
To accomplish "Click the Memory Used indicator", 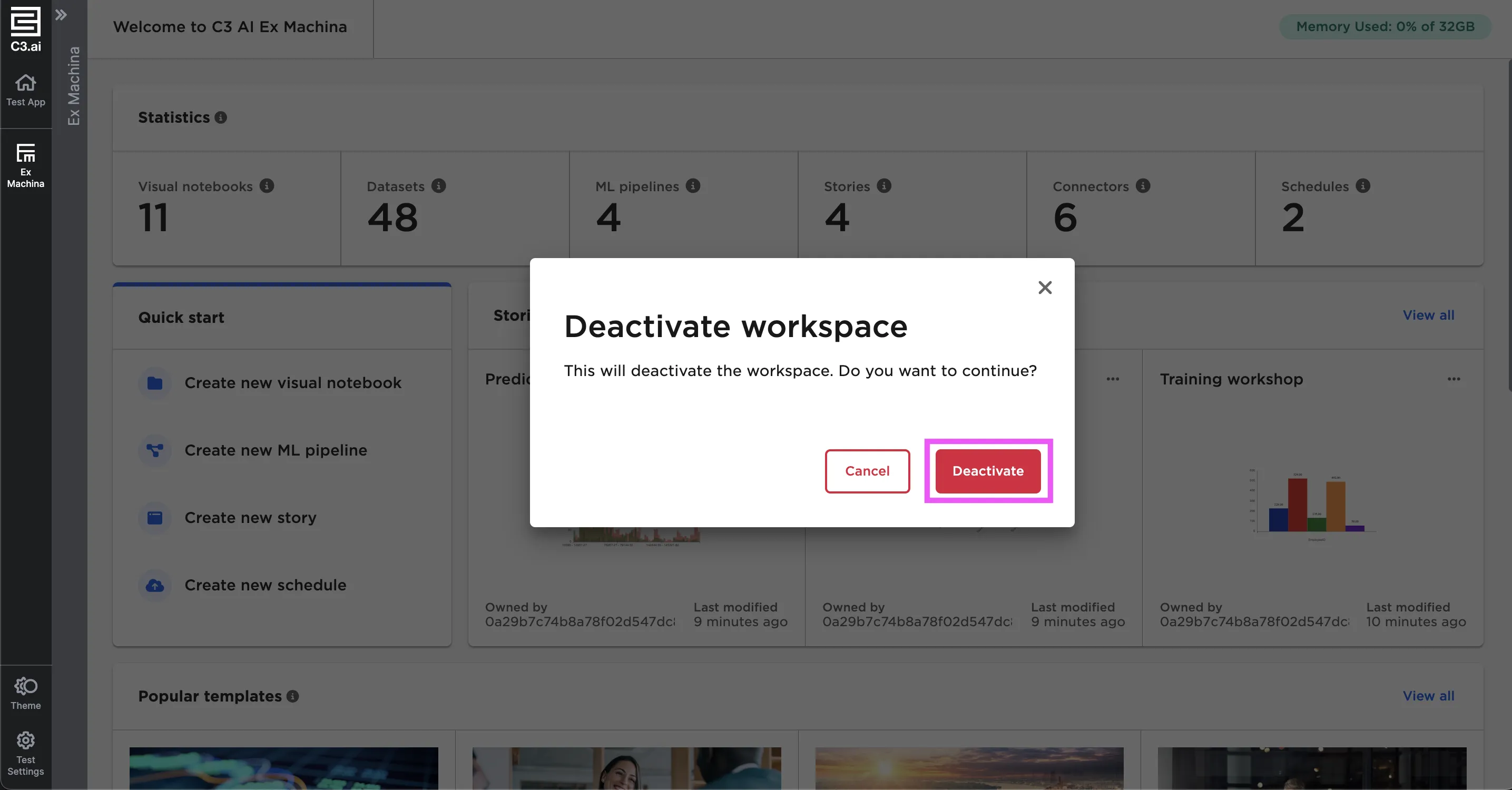I will pos(1384,26).
